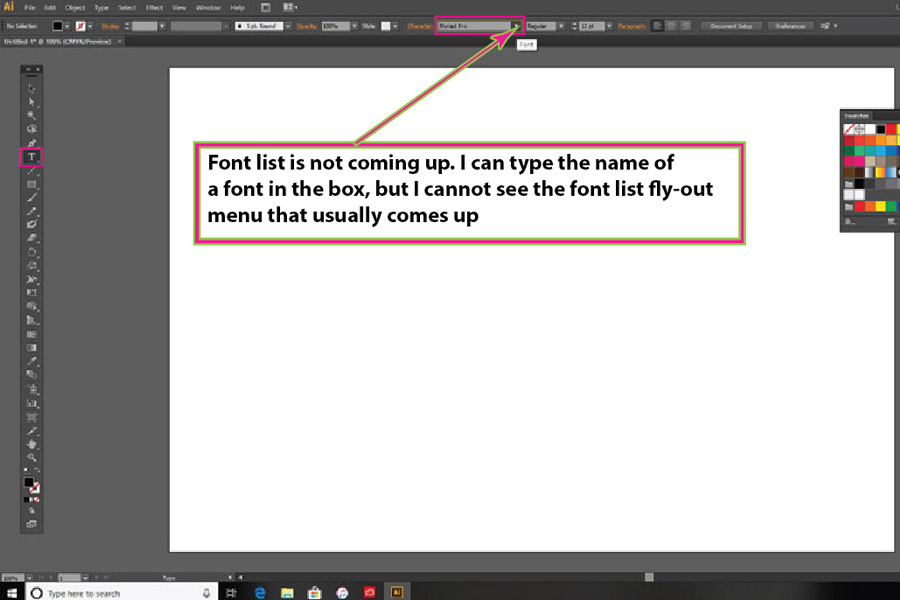Select the Symbol Sprayer tool
Viewport: 900px width, 600px height.
coord(32,389)
